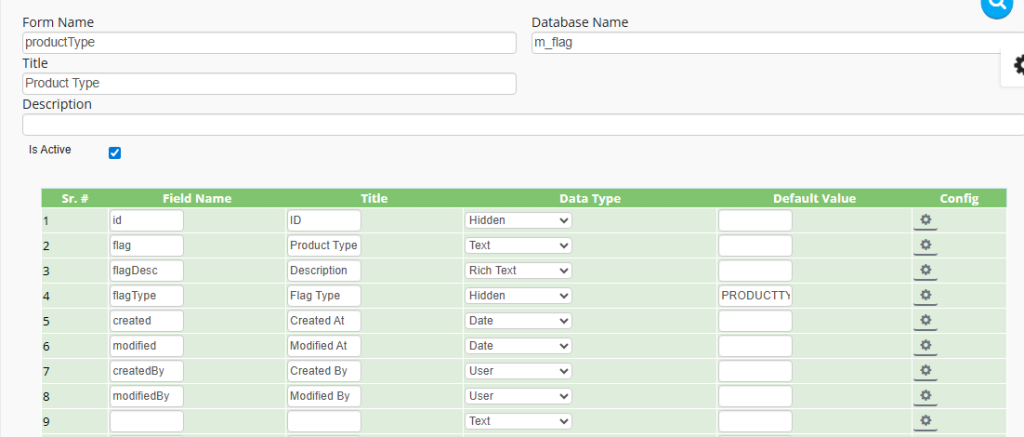Image resolution: width=1024 pixels, height=437 pixels.
Task: Open config gear for flagType row
Action: tap(925, 295)
